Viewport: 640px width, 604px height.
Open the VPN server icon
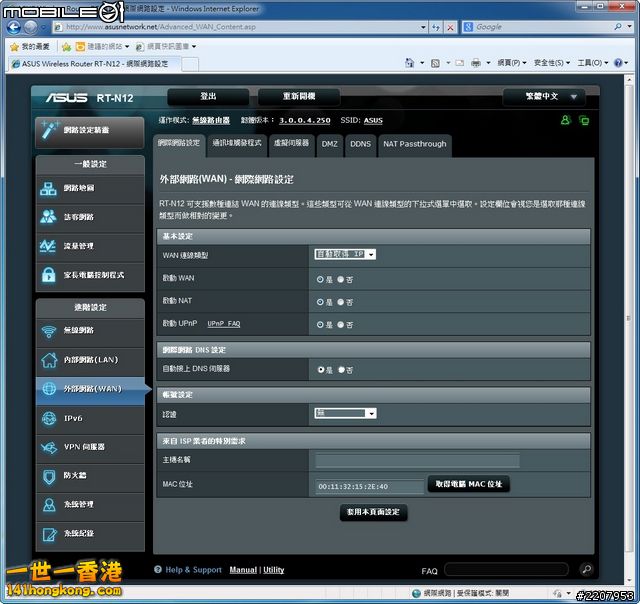click(x=48, y=447)
